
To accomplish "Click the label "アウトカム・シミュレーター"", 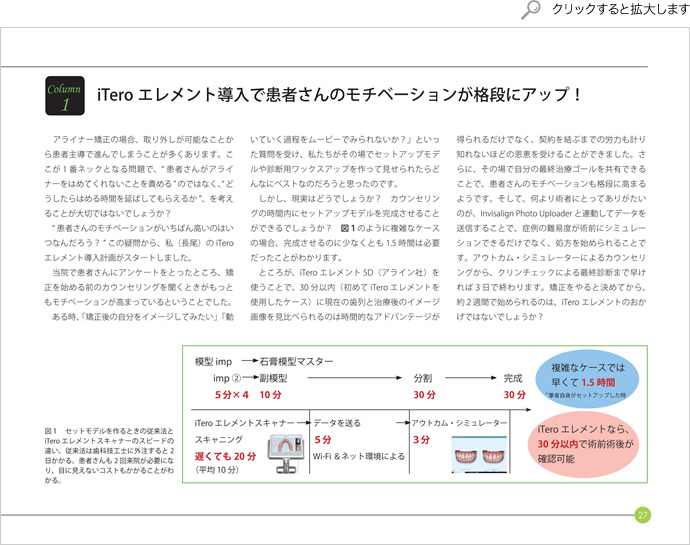I will (459, 423).
